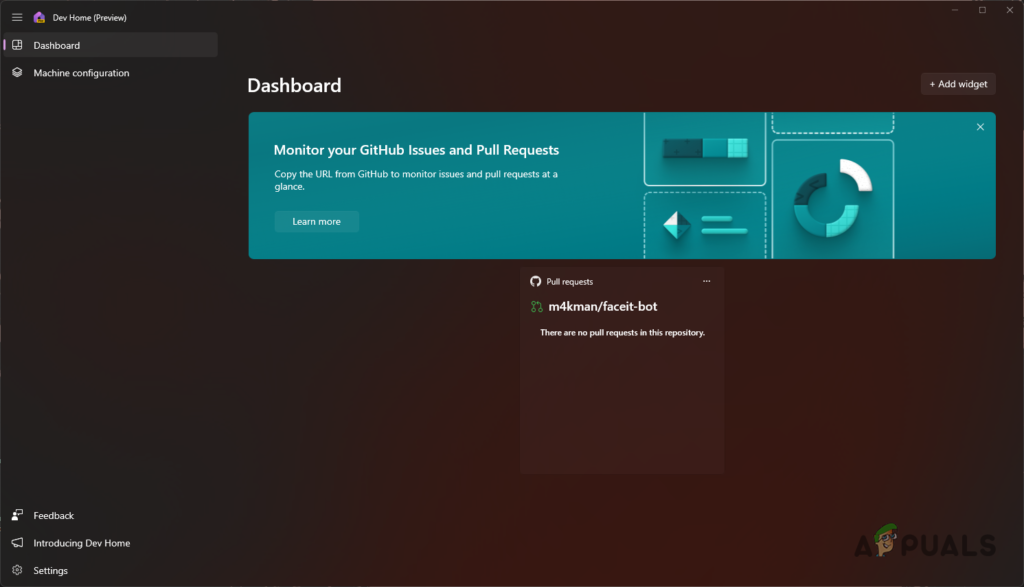Screen dimensions: 1024x587
Task: Click the Dev Home logo in title bar
Action: tap(37, 16)
